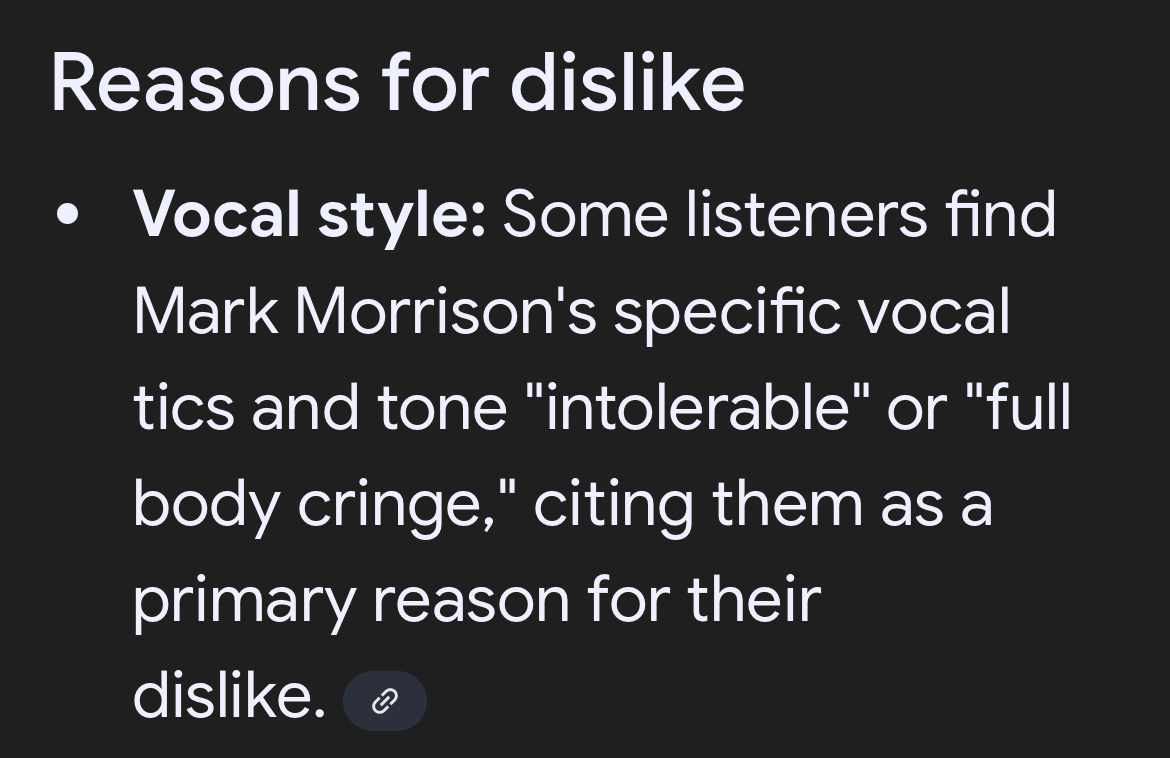Click the words "specific vocal"

point(811,312)
